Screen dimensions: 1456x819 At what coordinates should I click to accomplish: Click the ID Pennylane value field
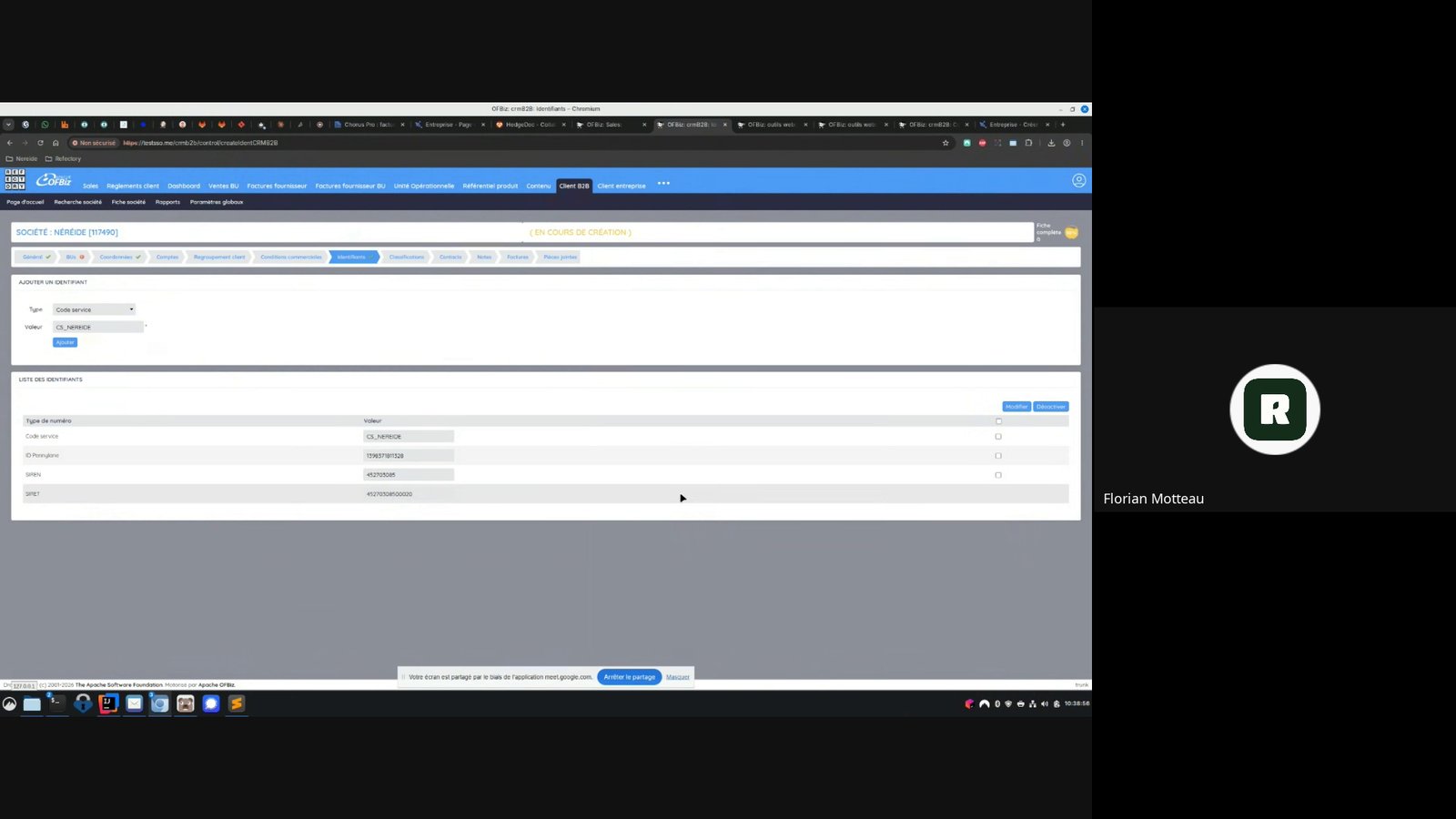coord(409,456)
